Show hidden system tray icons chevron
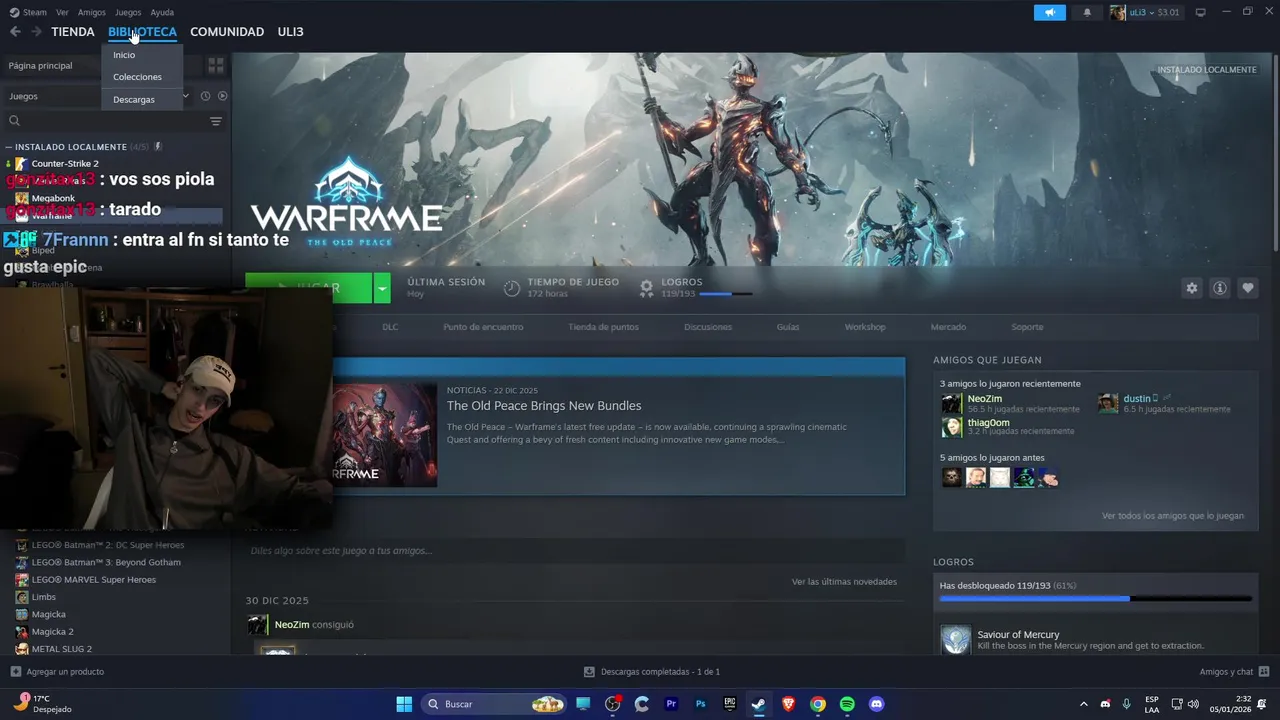Screen dimensions: 1280x720 pyautogui.click(x=1083, y=704)
